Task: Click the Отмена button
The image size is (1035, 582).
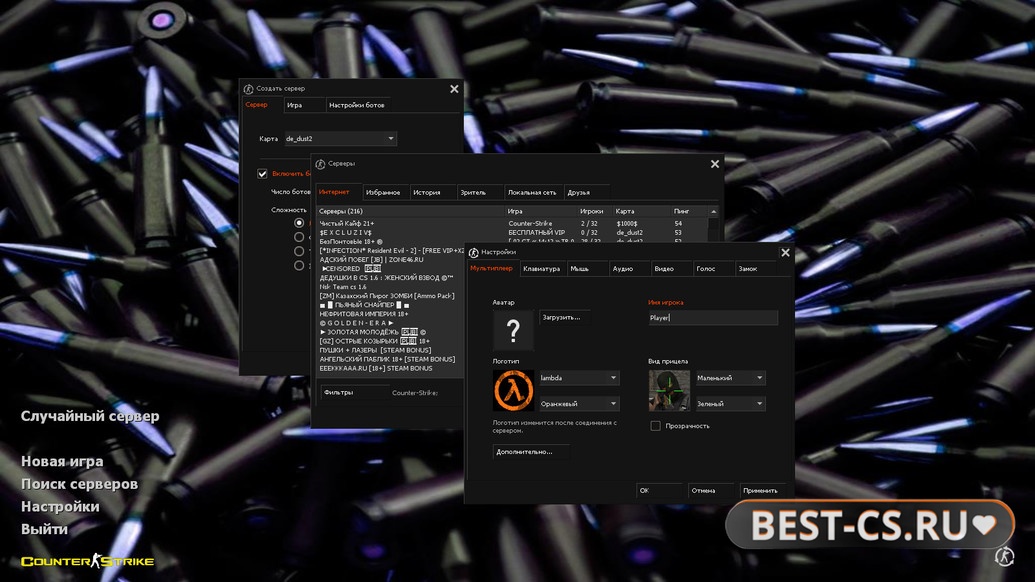Action: 710,490
